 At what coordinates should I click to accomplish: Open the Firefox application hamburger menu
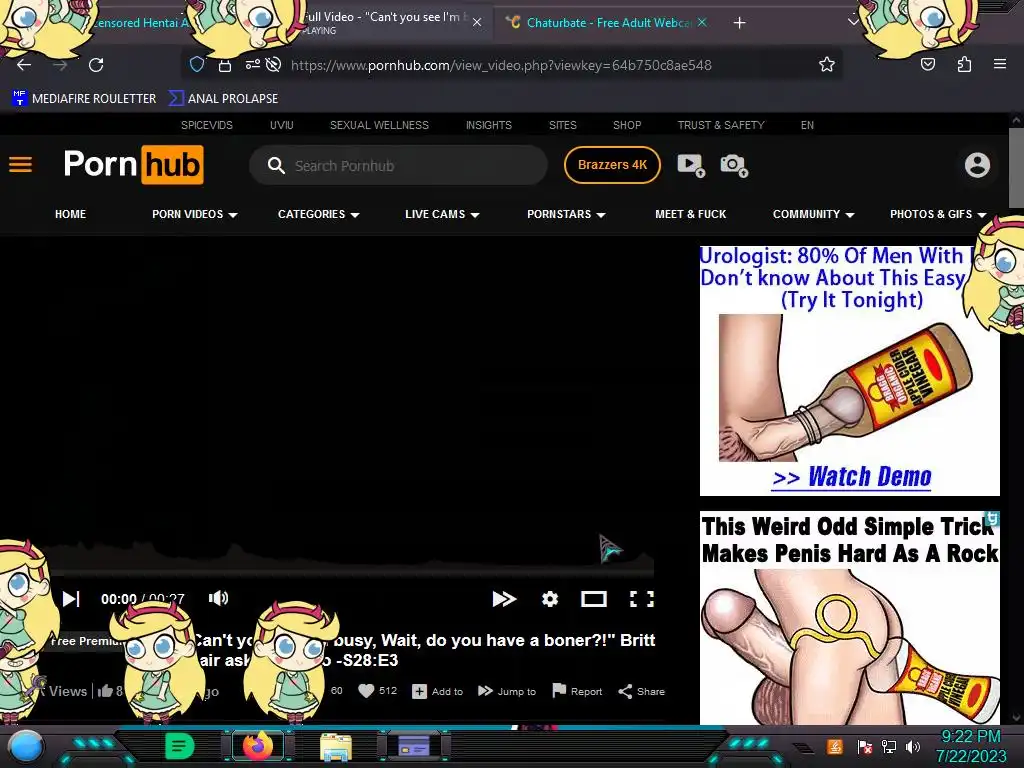(x=999, y=64)
